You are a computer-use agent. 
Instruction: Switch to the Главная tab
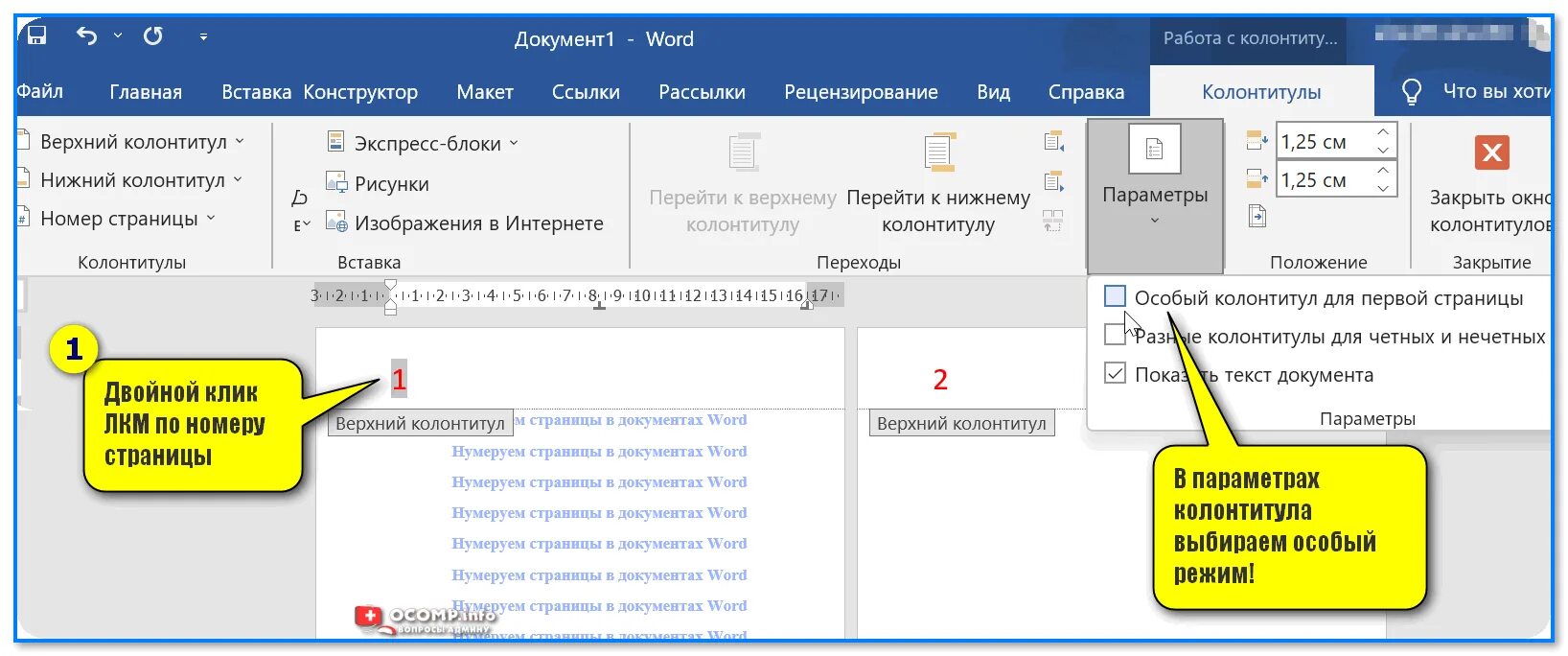pos(146,92)
